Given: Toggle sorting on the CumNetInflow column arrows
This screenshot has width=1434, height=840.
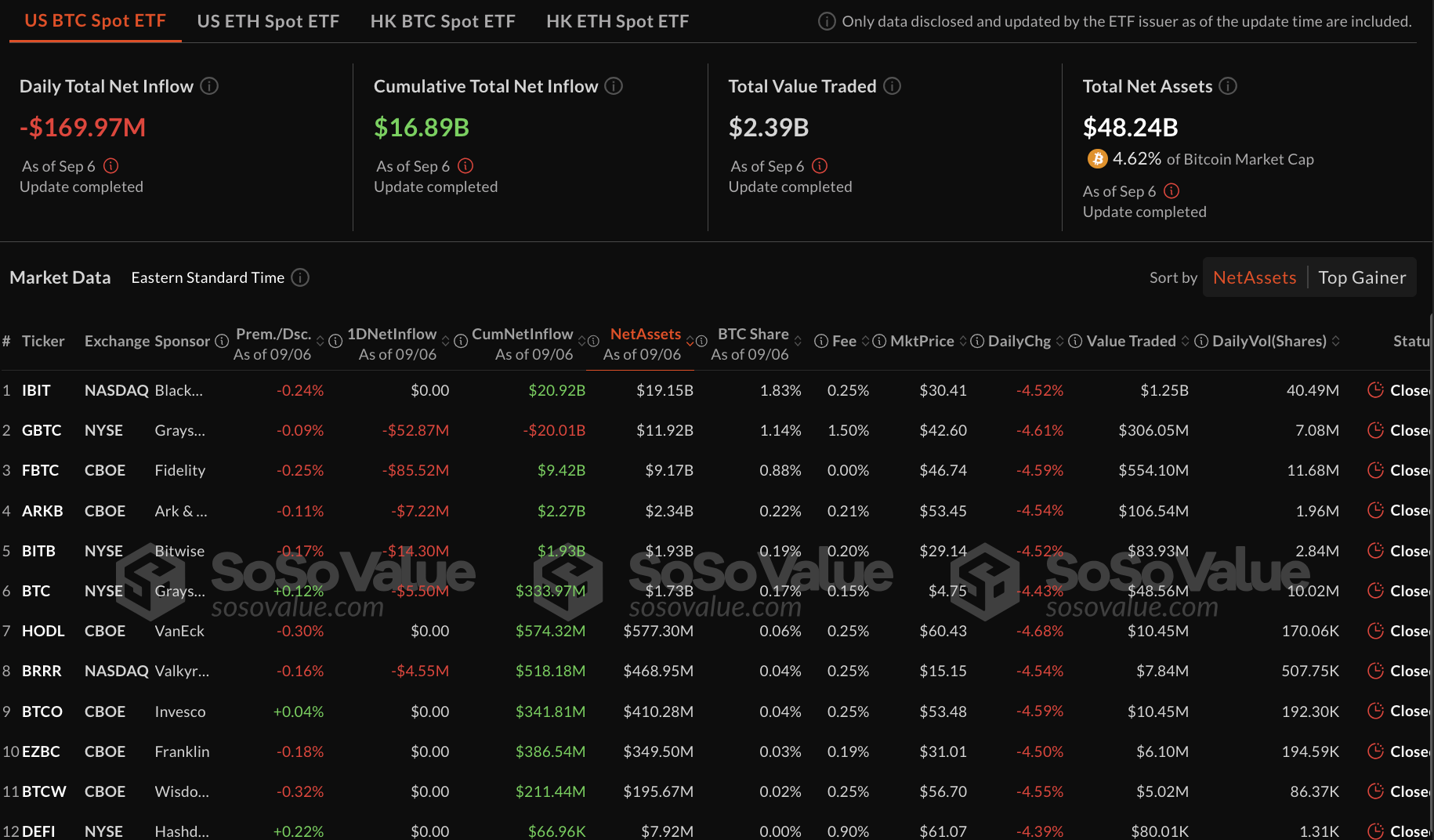Looking at the screenshot, I should [581, 341].
